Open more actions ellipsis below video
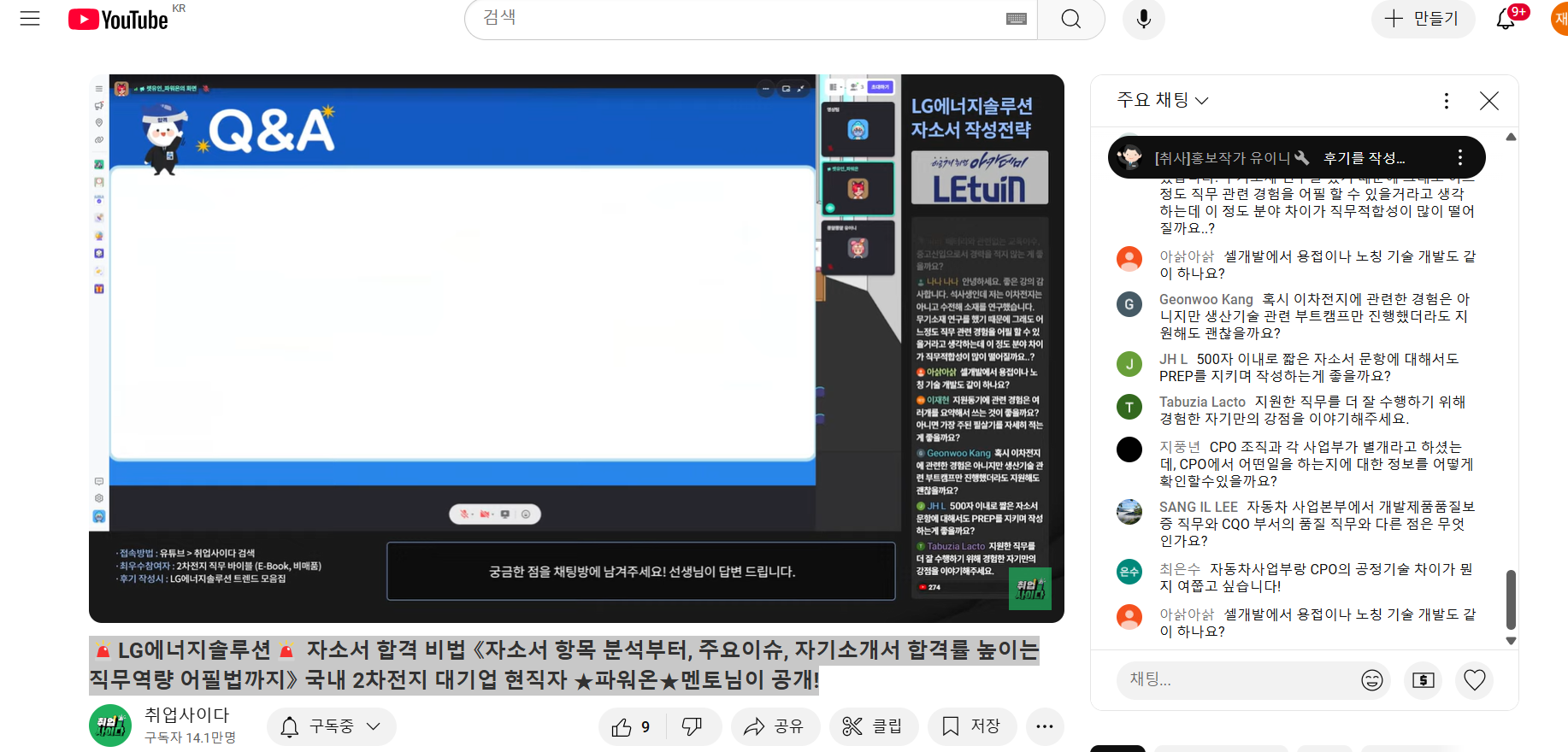 coord(1044,726)
